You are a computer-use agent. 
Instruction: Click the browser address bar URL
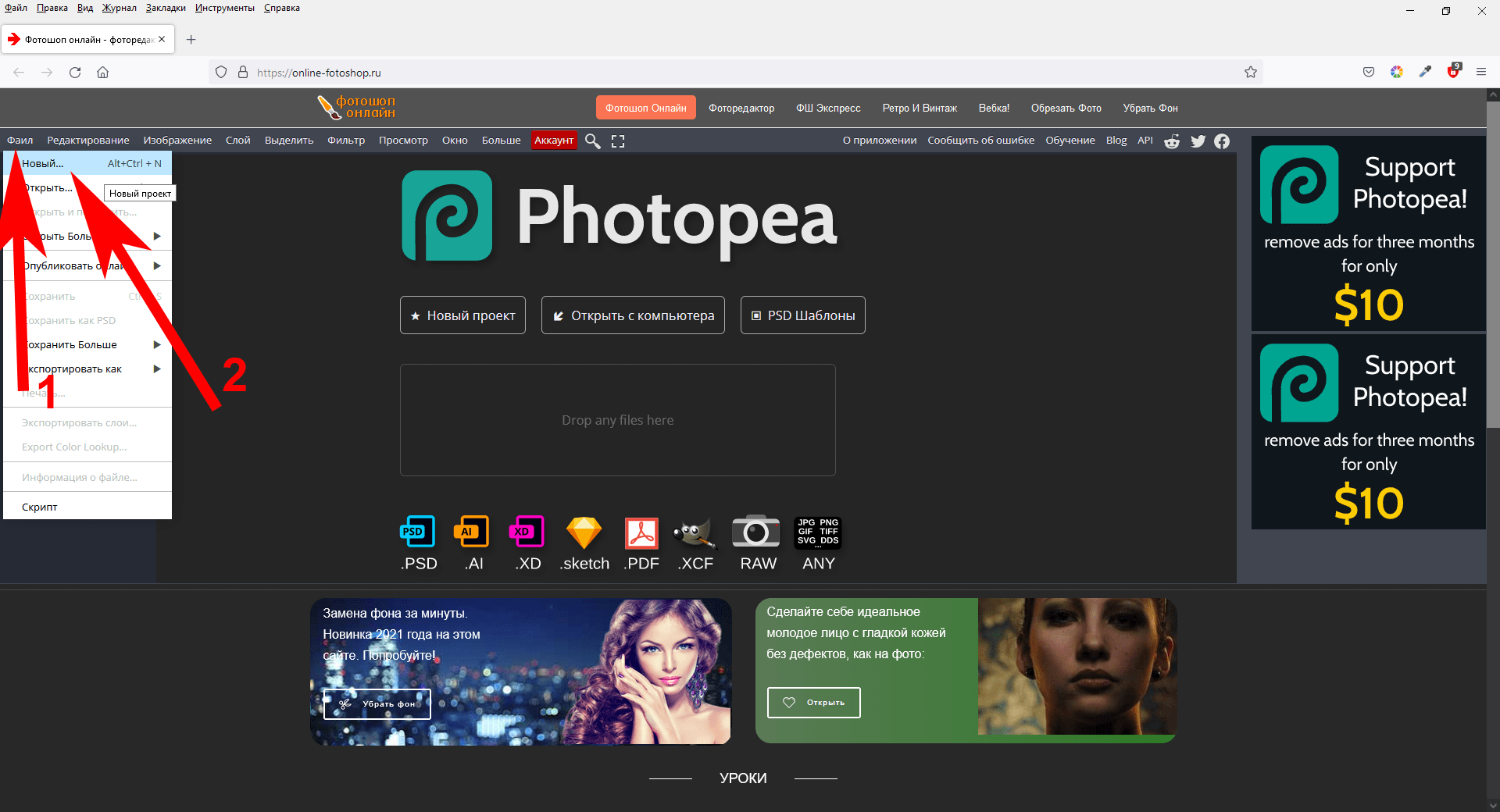click(x=319, y=73)
